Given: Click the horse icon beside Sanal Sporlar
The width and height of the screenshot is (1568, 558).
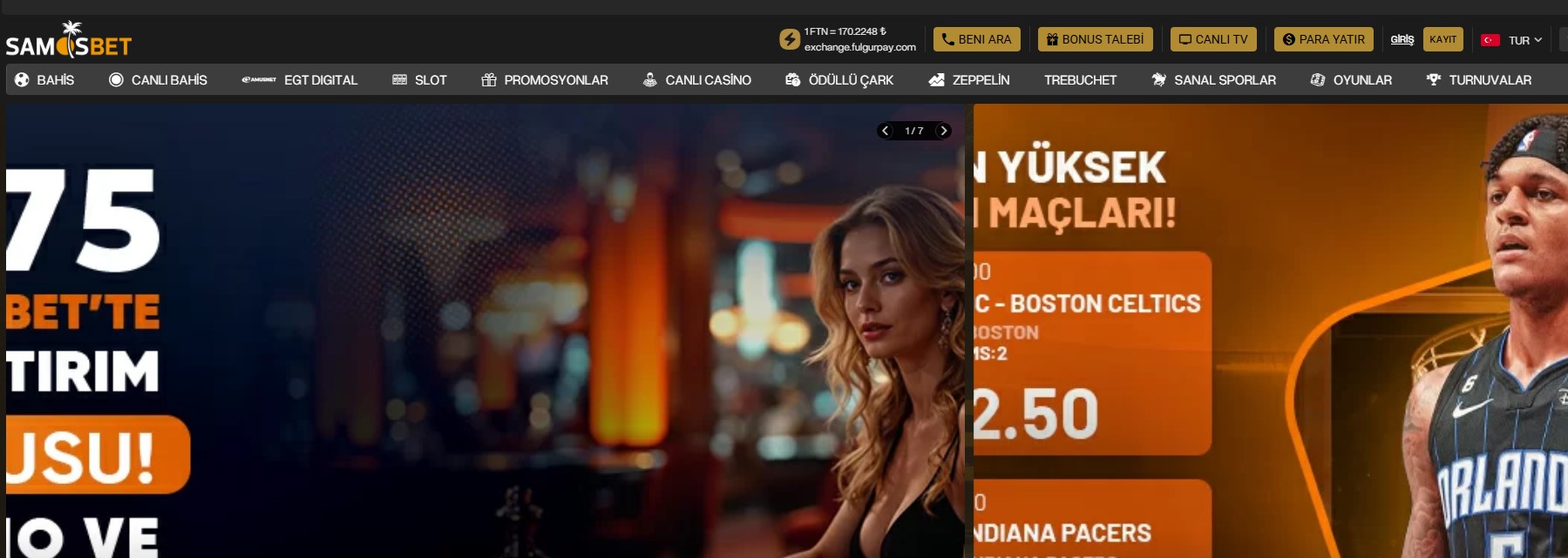Looking at the screenshot, I should 1159,79.
